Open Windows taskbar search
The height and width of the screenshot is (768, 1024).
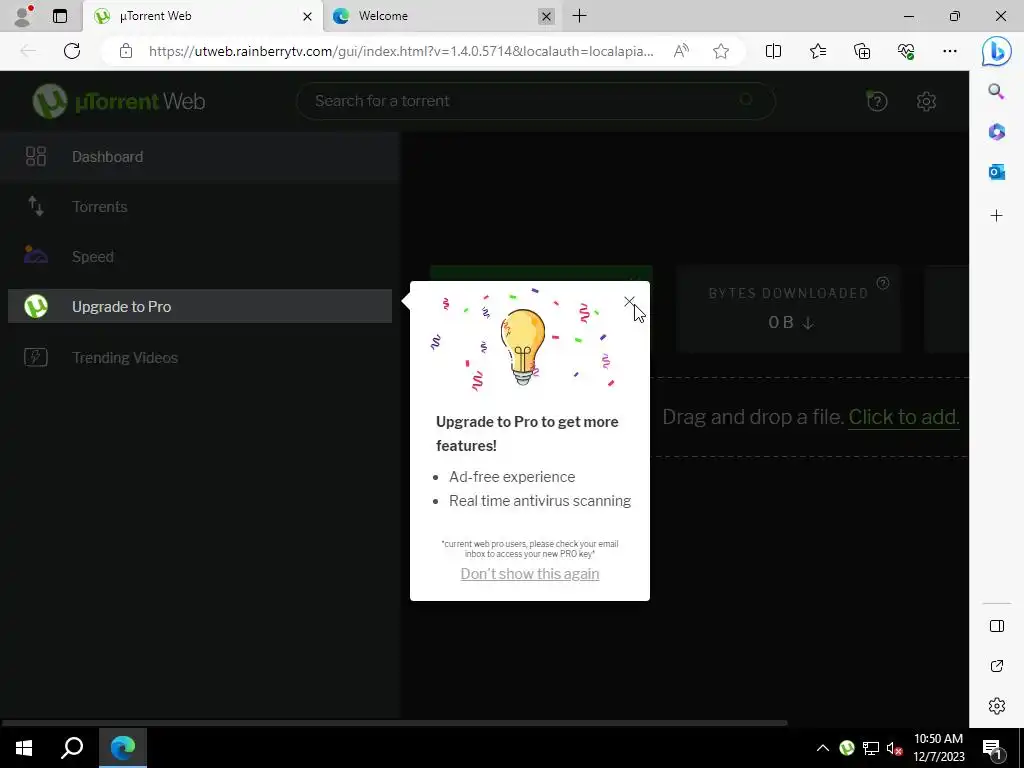(72, 748)
